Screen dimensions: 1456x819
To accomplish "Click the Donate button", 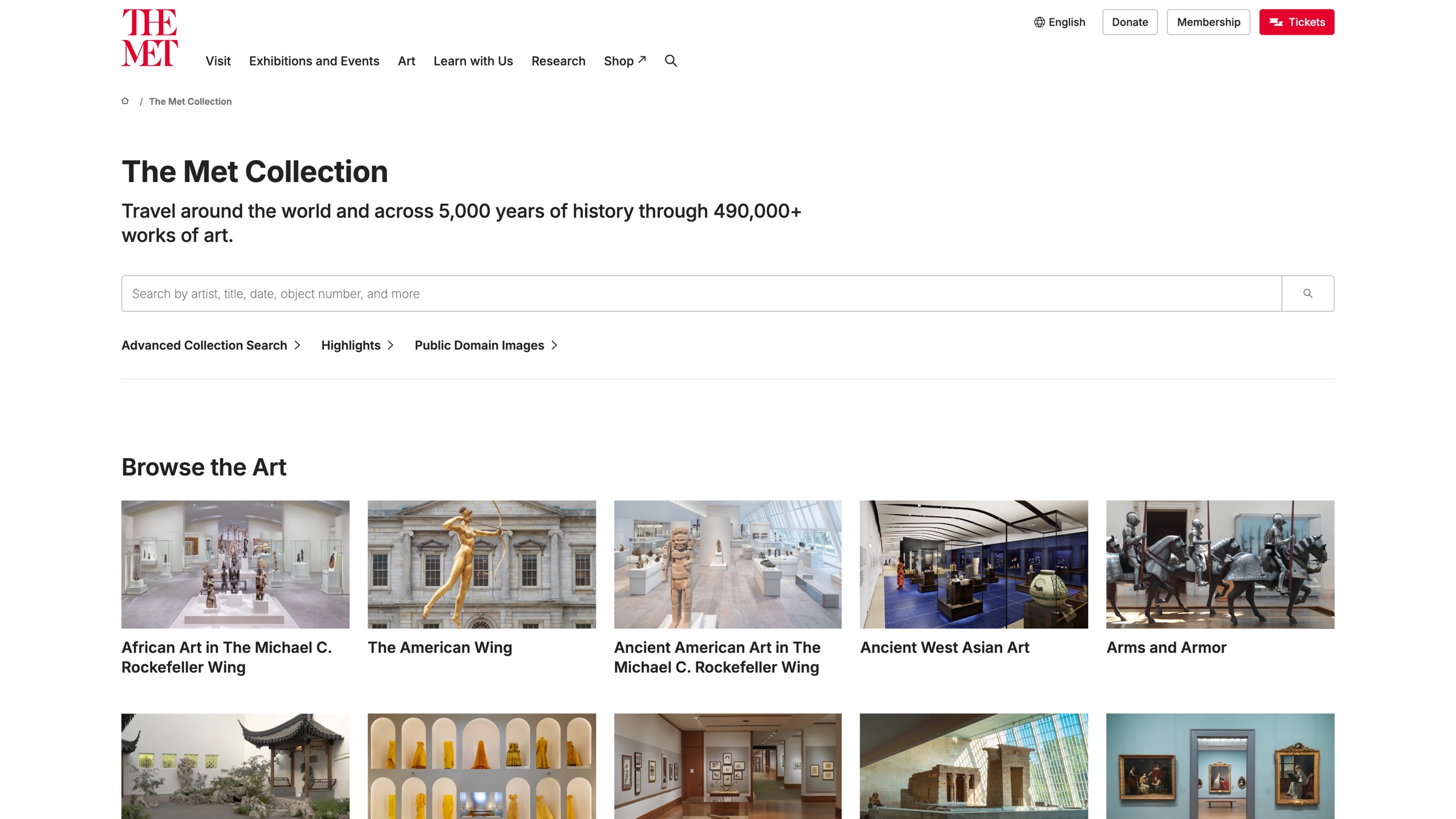I will 1130,22.
